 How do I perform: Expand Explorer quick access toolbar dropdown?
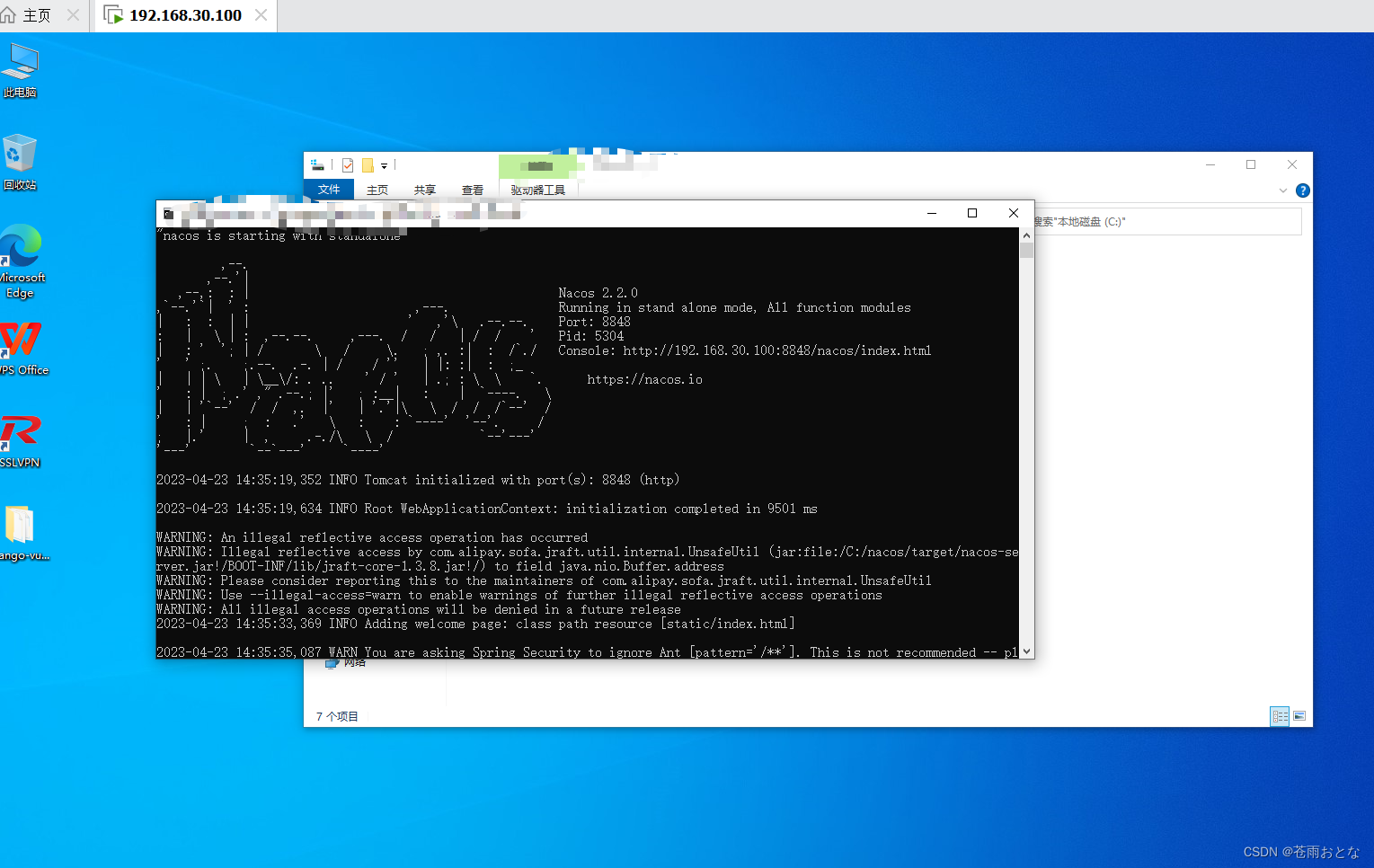point(384,166)
